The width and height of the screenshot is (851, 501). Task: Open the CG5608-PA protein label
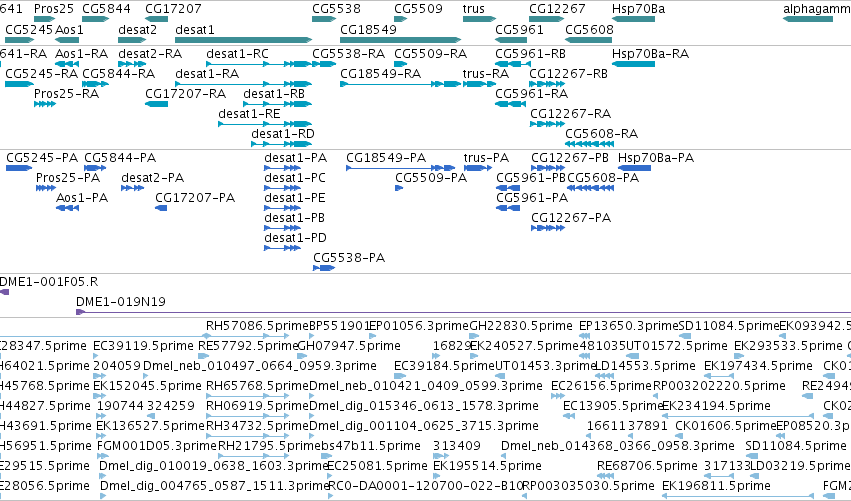tap(603, 178)
